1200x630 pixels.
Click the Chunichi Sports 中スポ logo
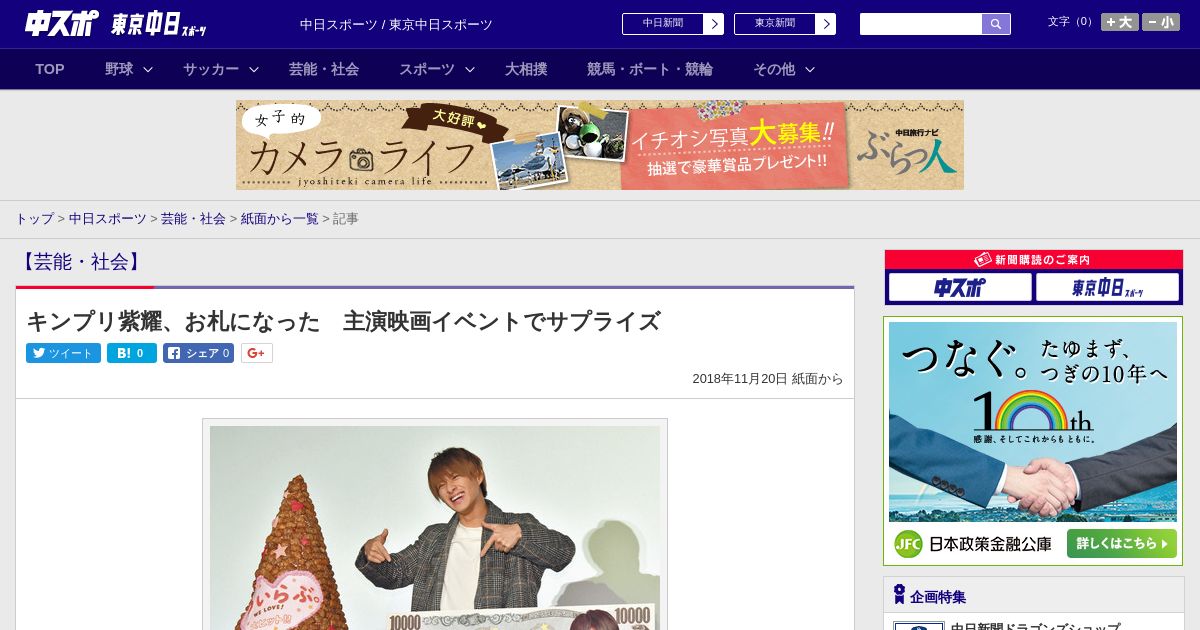61,23
